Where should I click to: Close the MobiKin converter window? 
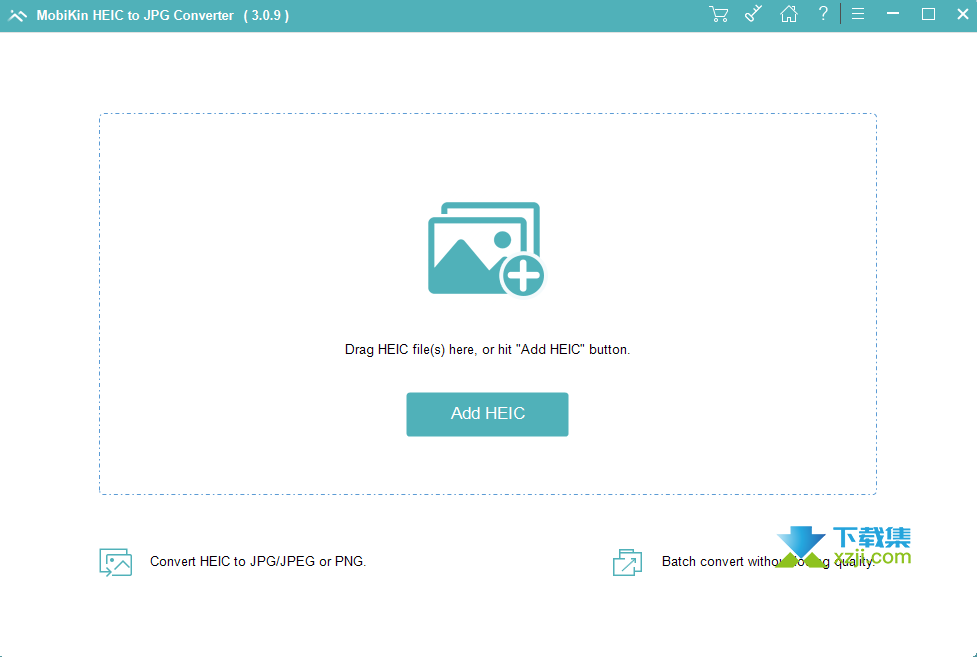(x=963, y=14)
